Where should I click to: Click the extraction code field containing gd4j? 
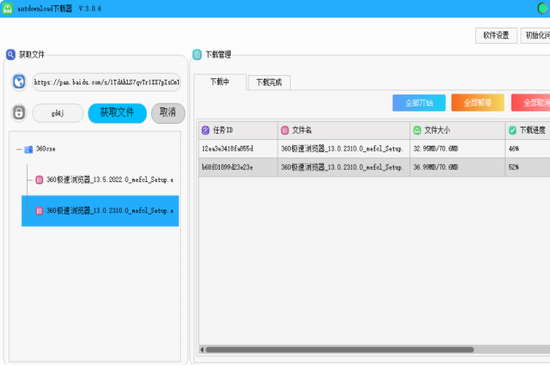(x=58, y=113)
